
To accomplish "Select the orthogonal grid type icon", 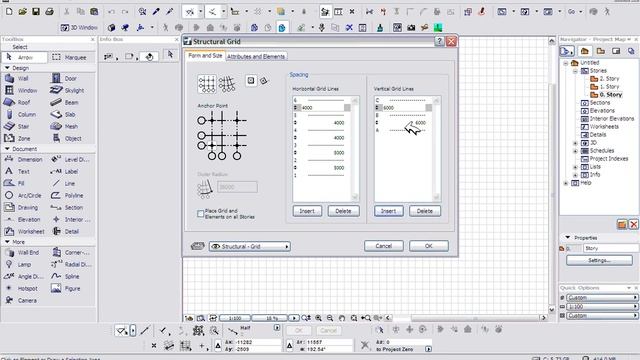I will (x=207, y=84).
